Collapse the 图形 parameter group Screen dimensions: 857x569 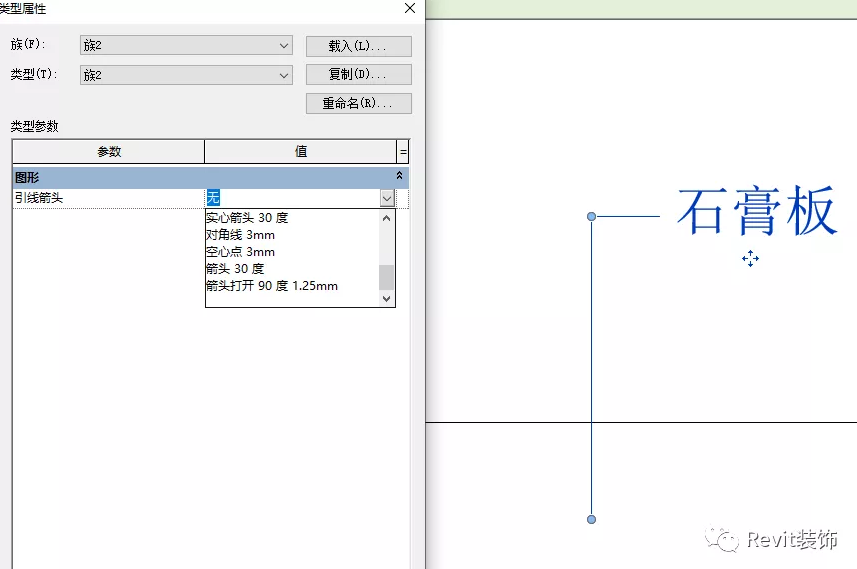(400, 176)
